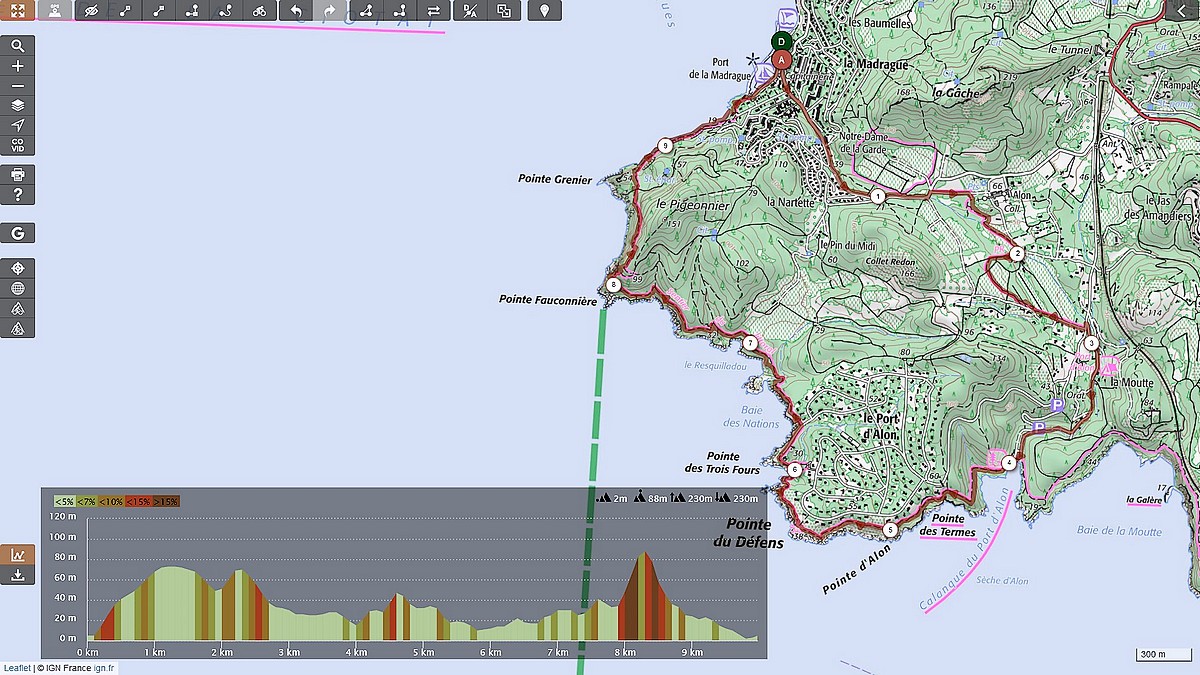Select waypoint 6 near Pointe des Trois Fours
Image resolution: width=1200 pixels, height=675 pixels.
[x=794, y=469]
